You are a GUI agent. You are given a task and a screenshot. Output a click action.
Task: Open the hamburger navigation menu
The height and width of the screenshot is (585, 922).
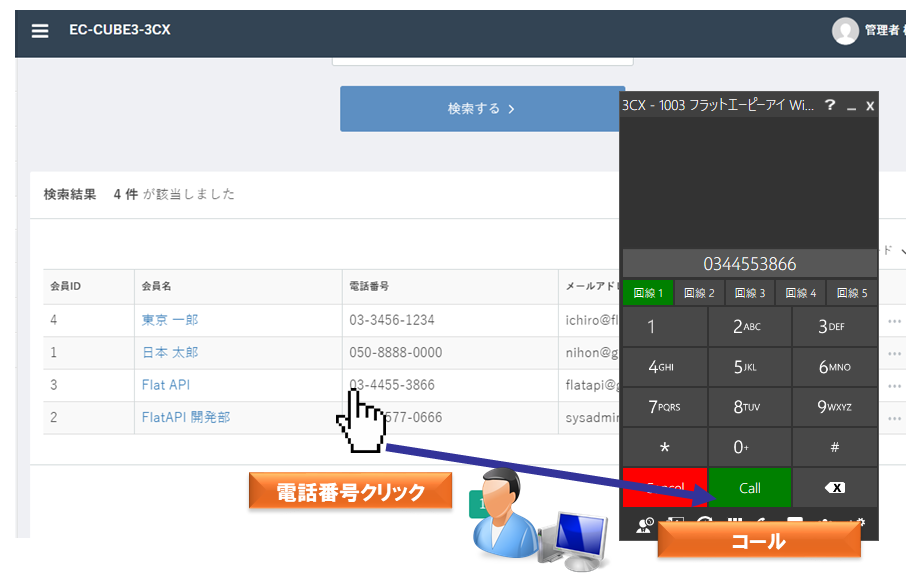pyautogui.click(x=39, y=29)
